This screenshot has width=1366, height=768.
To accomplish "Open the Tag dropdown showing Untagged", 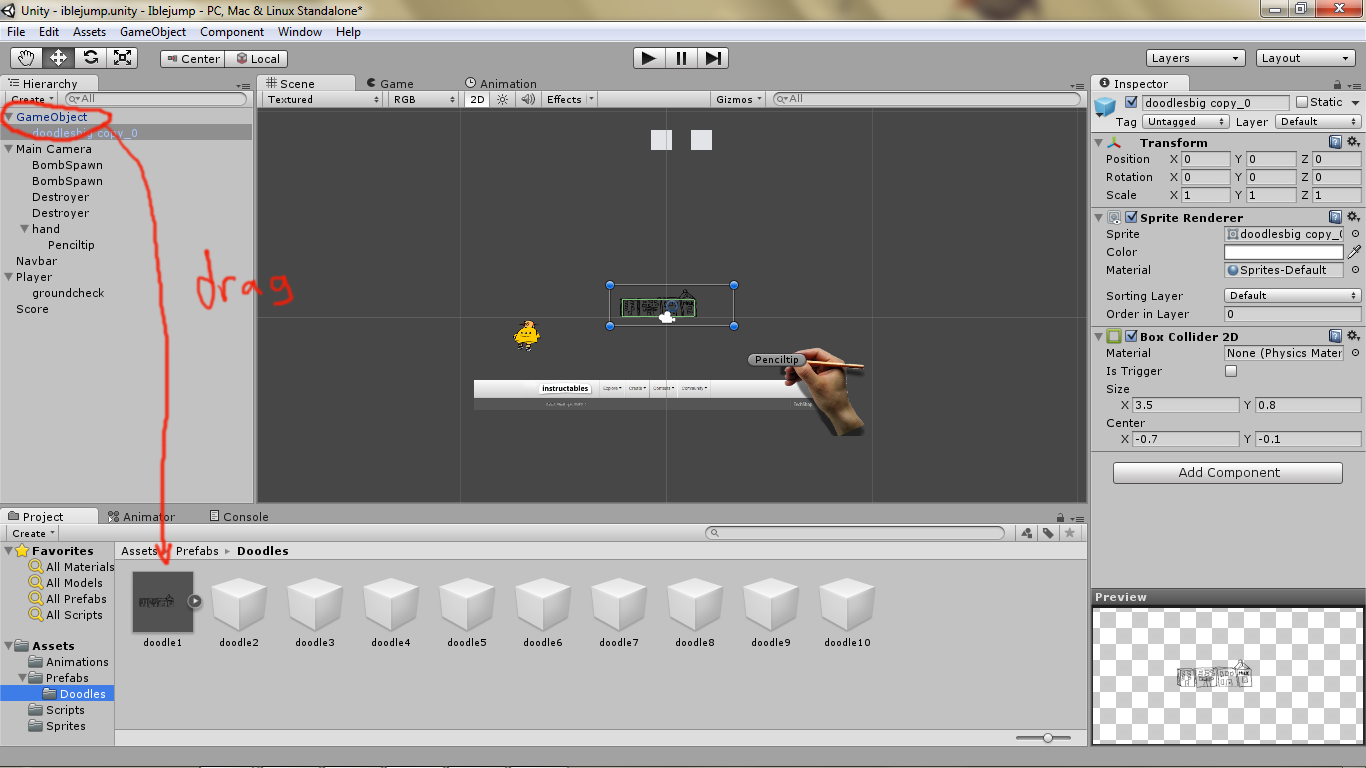I will point(1186,121).
